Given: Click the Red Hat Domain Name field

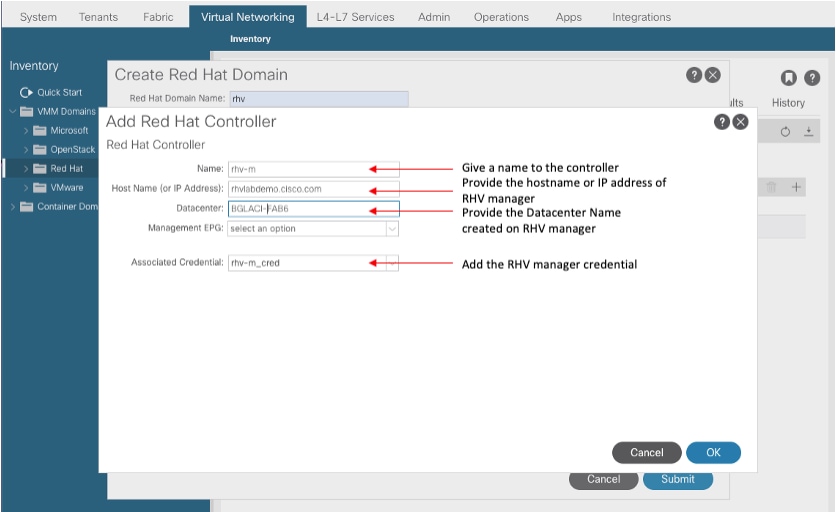Looking at the screenshot, I should click(319, 99).
